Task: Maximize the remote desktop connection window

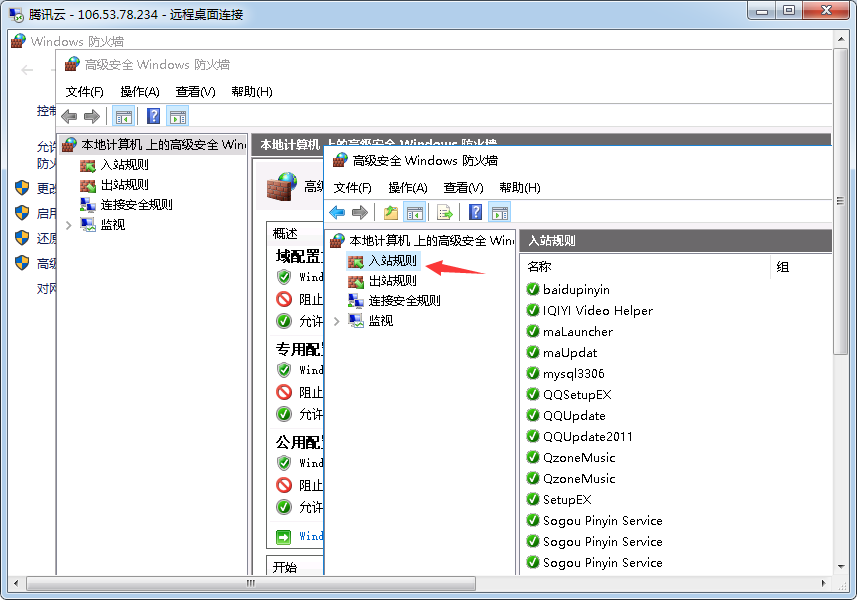Action: pyautogui.click(x=789, y=10)
